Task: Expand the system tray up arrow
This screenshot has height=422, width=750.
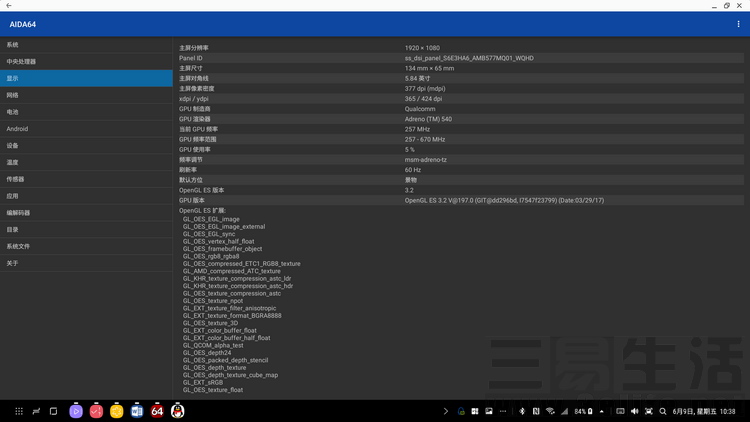Action: tap(602, 411)
